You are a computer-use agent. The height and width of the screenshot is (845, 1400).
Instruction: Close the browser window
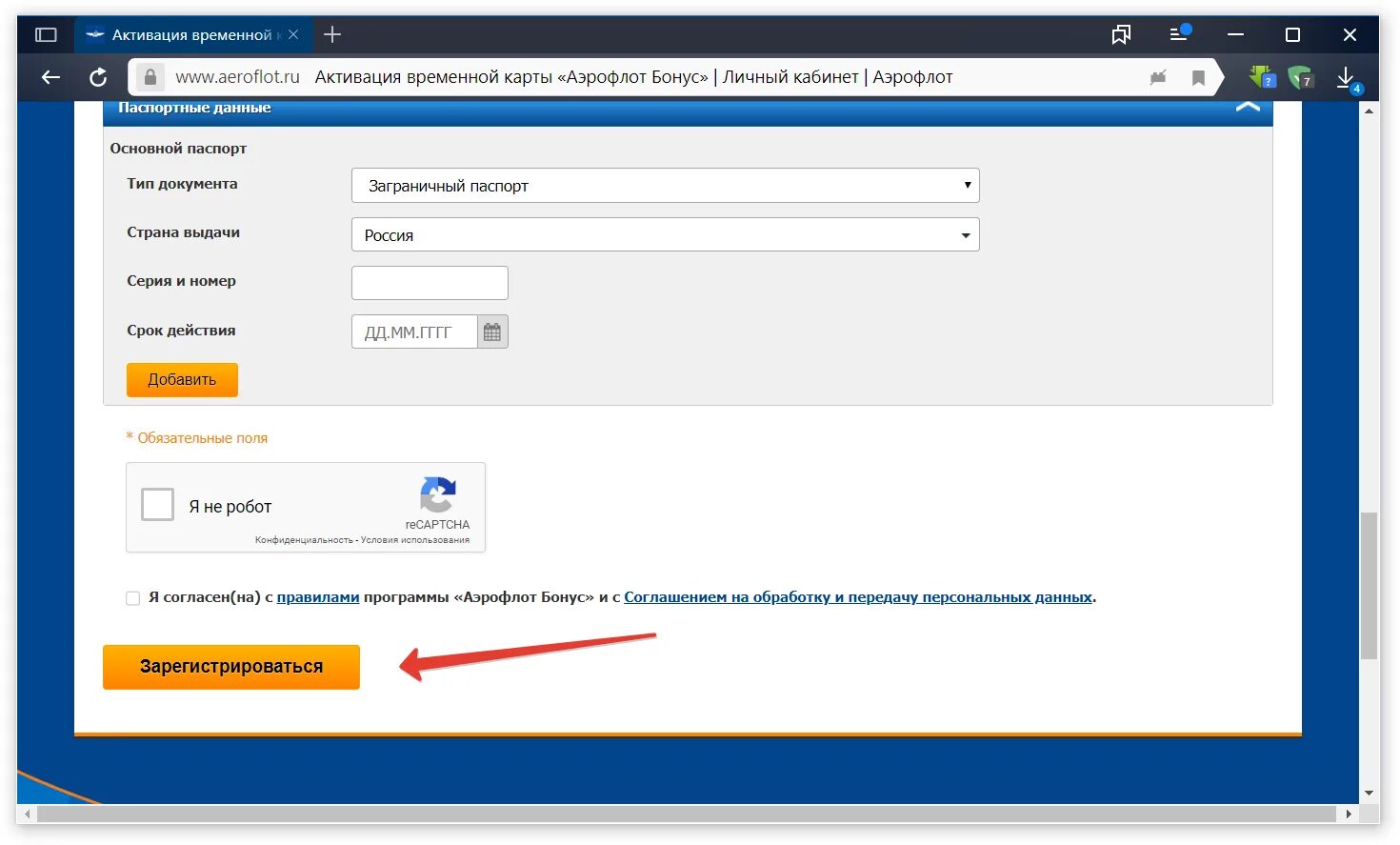click(x=1350, y=35)
